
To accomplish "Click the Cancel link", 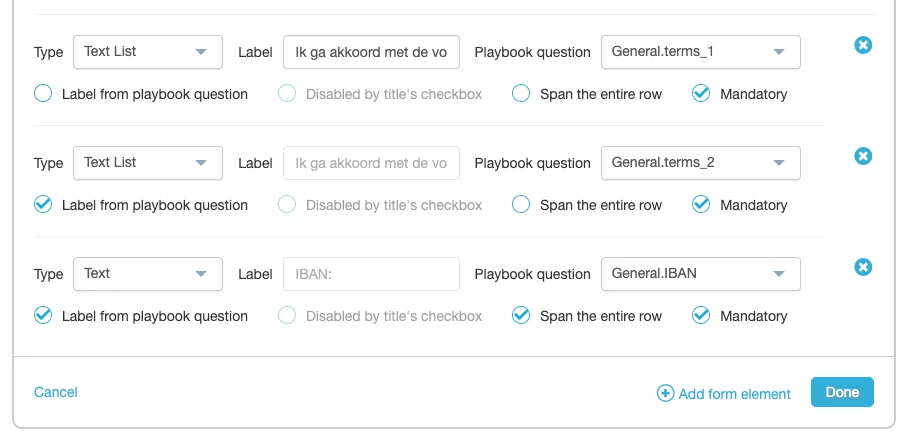I will point(56,392).
